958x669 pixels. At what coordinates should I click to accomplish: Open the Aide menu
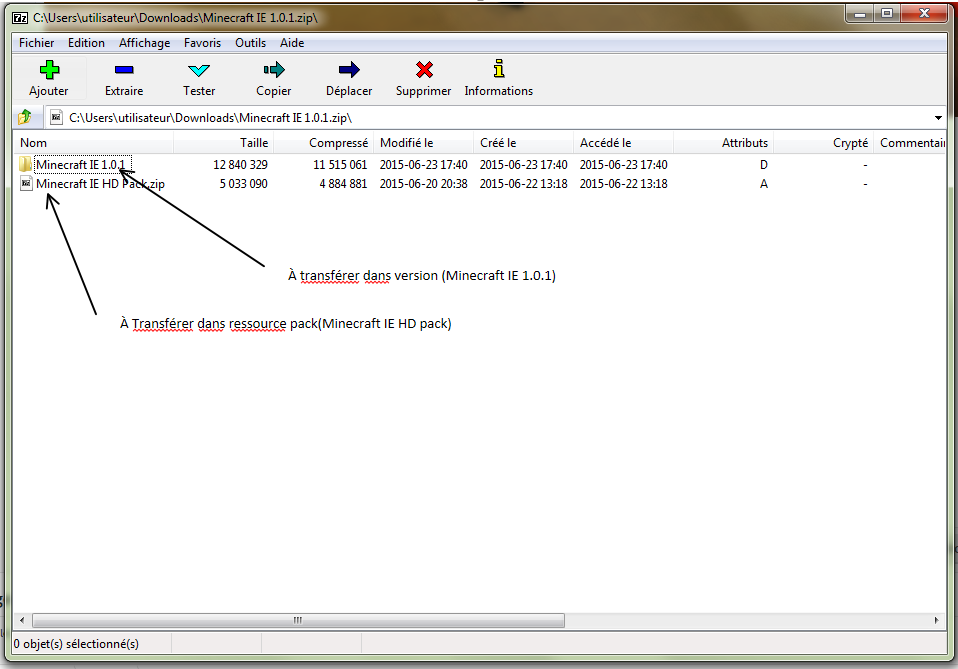292,43
